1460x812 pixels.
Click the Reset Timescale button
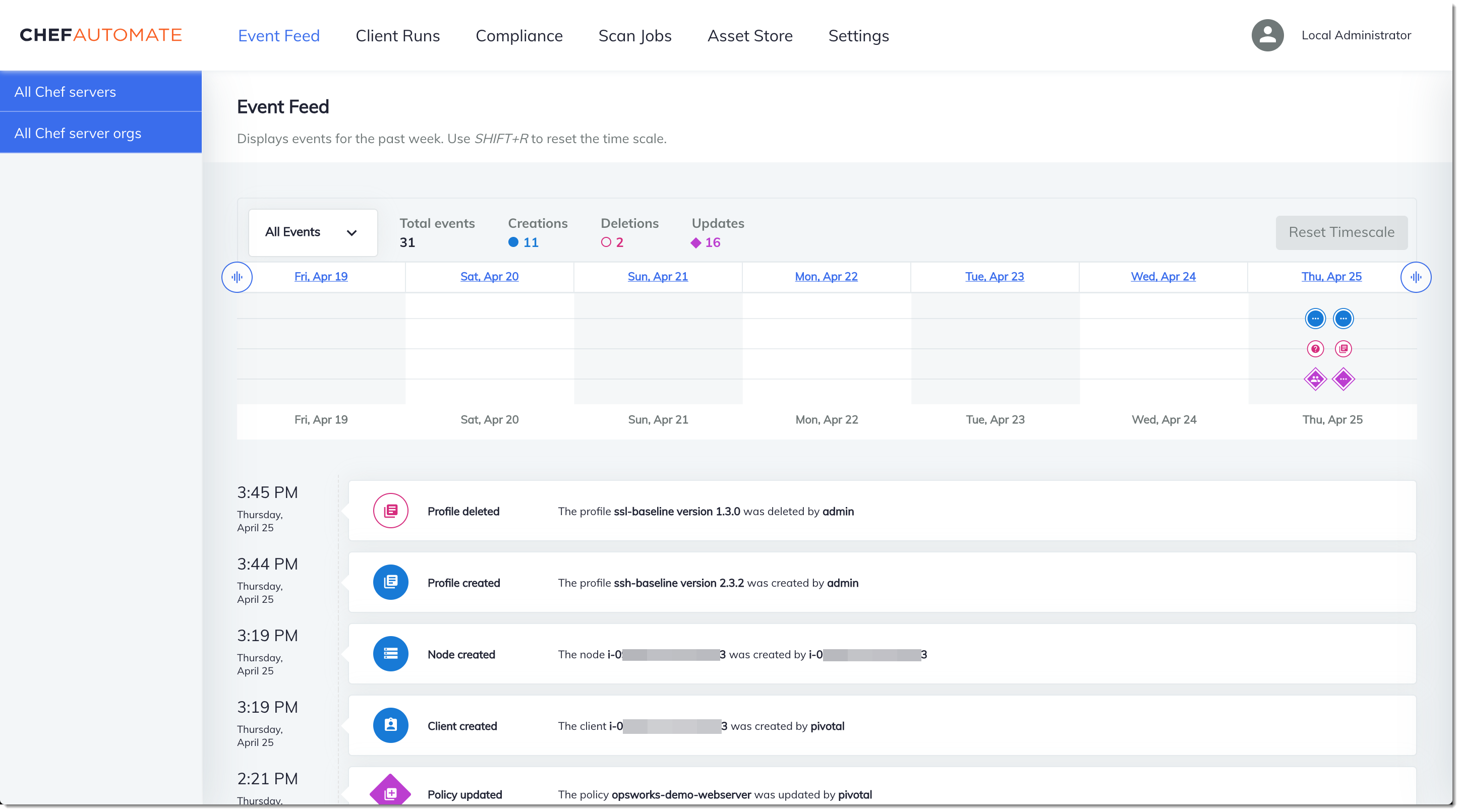1341,232
